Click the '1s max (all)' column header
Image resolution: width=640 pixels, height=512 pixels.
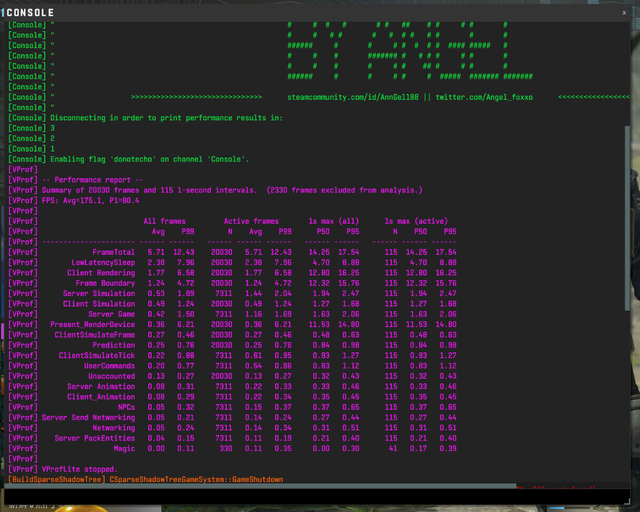[333, 221]
